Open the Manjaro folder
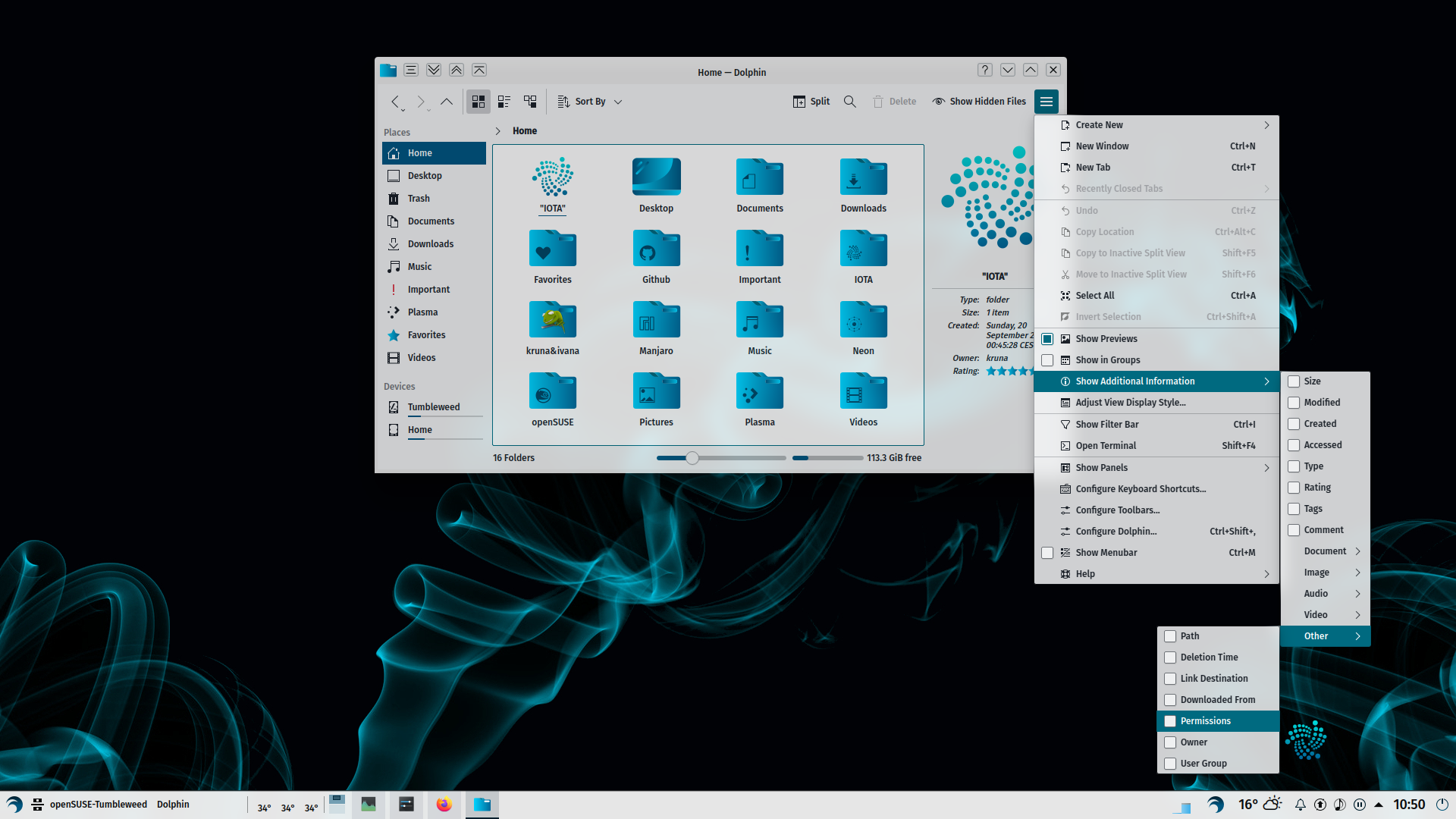 click(x=656, y=320)
